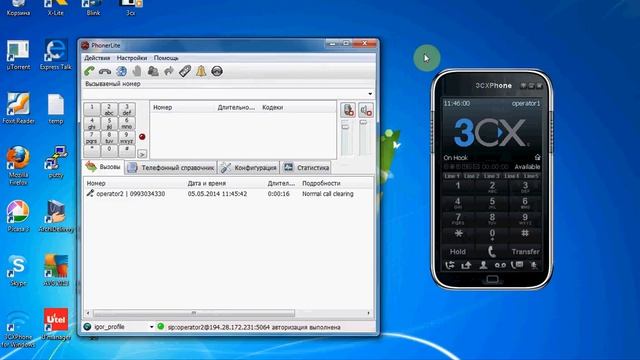The height and width of the screenshot is (360, 640).
Task: Click the call forward arrow icon in PhonerLite
Action: 169,71
